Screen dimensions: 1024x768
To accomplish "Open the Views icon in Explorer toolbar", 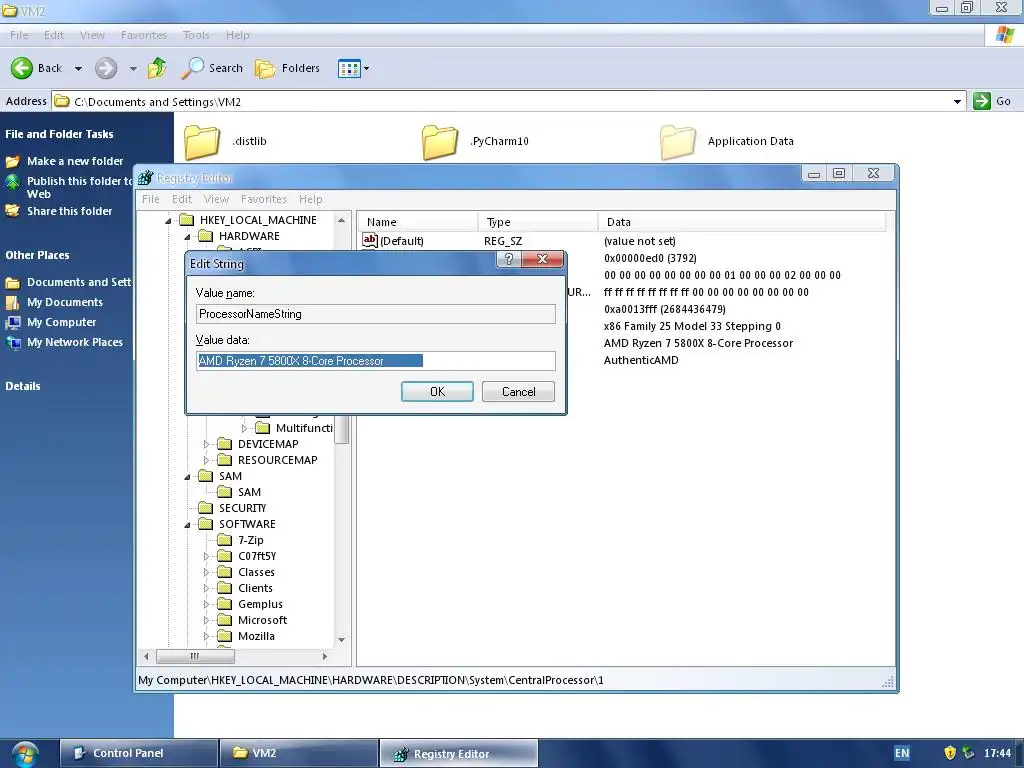I will pyautogui.click(x=349, y=68).
